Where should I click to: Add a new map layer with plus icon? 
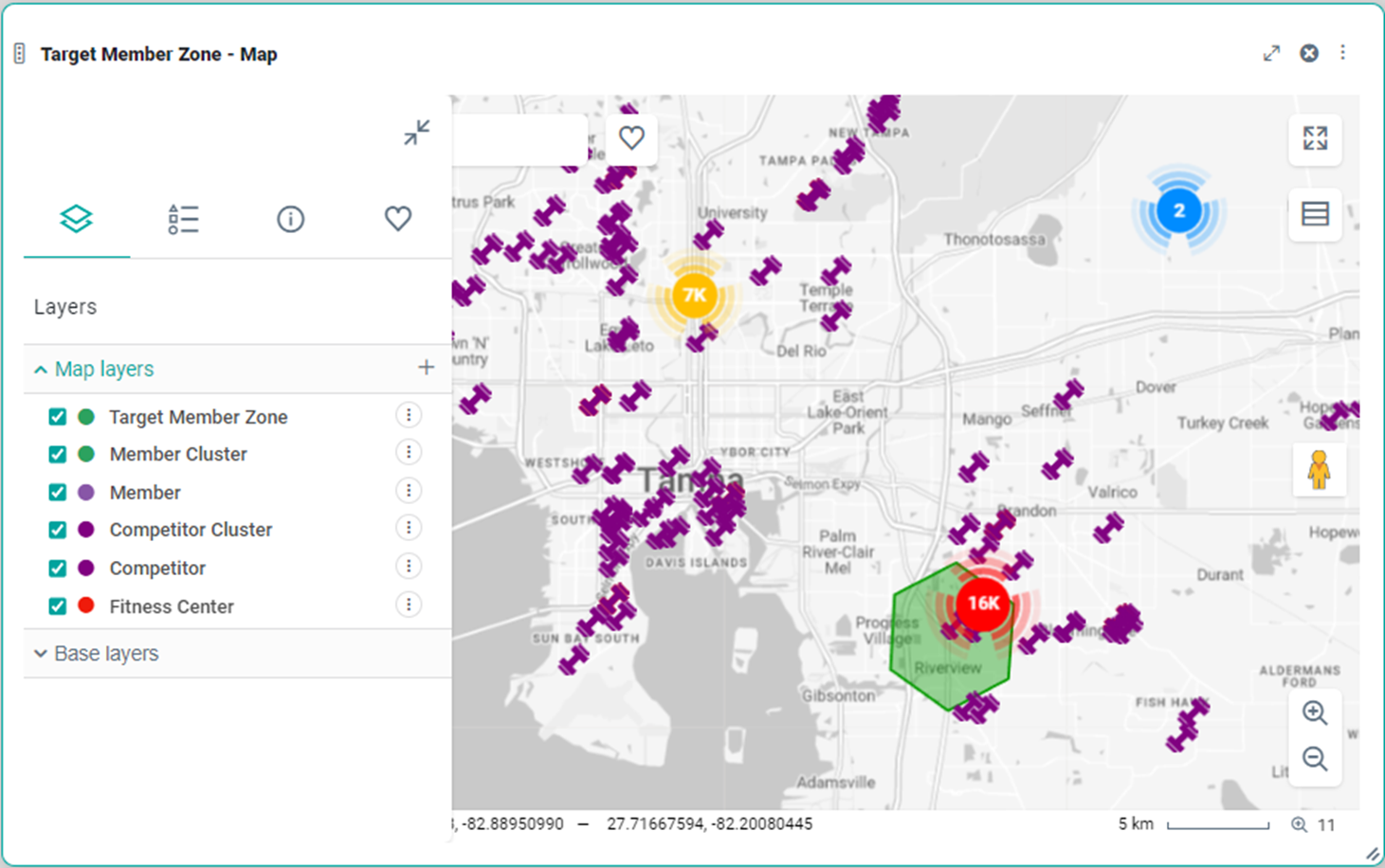(426, 368)
